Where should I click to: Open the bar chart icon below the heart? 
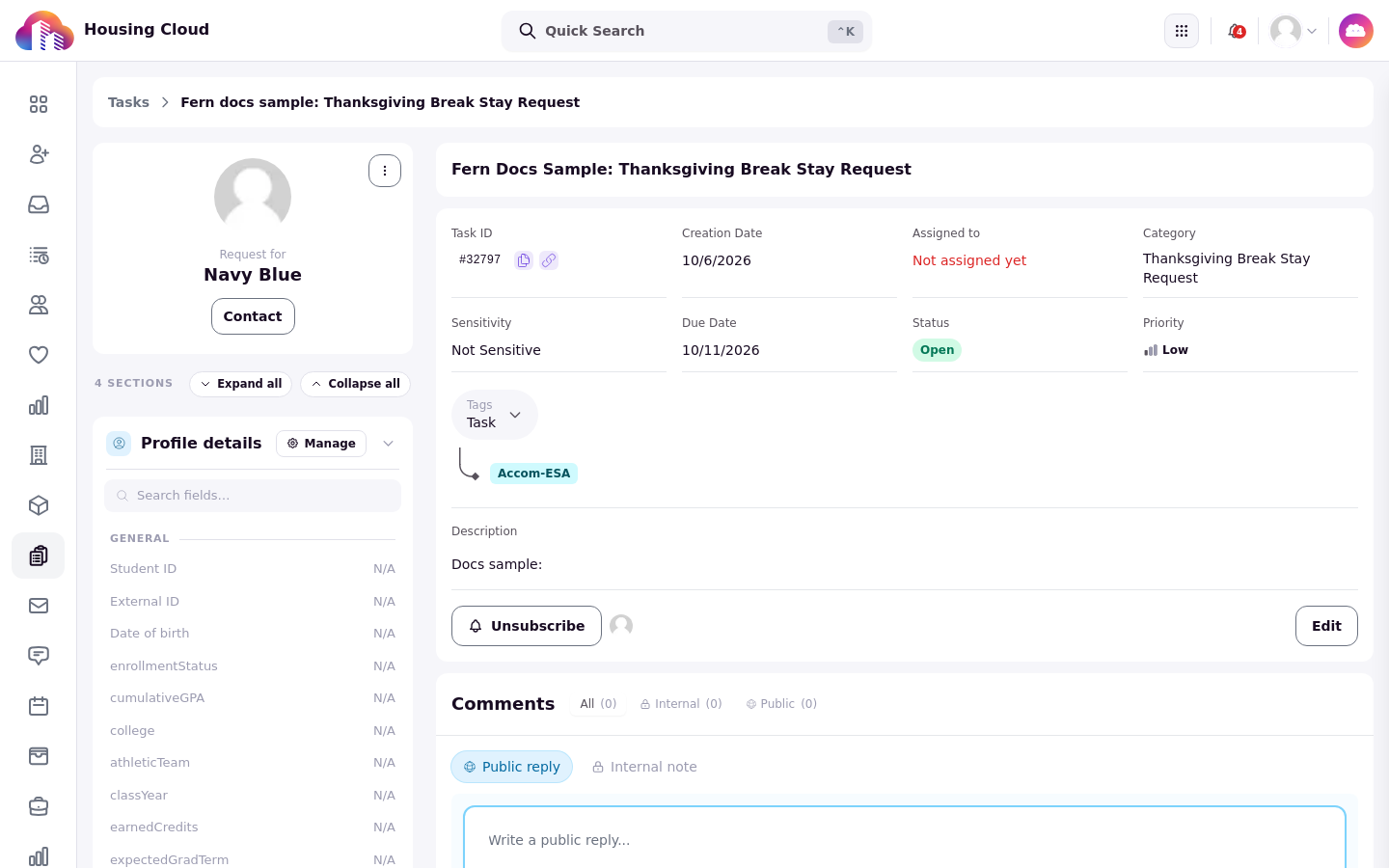click(x=39, y=405)
